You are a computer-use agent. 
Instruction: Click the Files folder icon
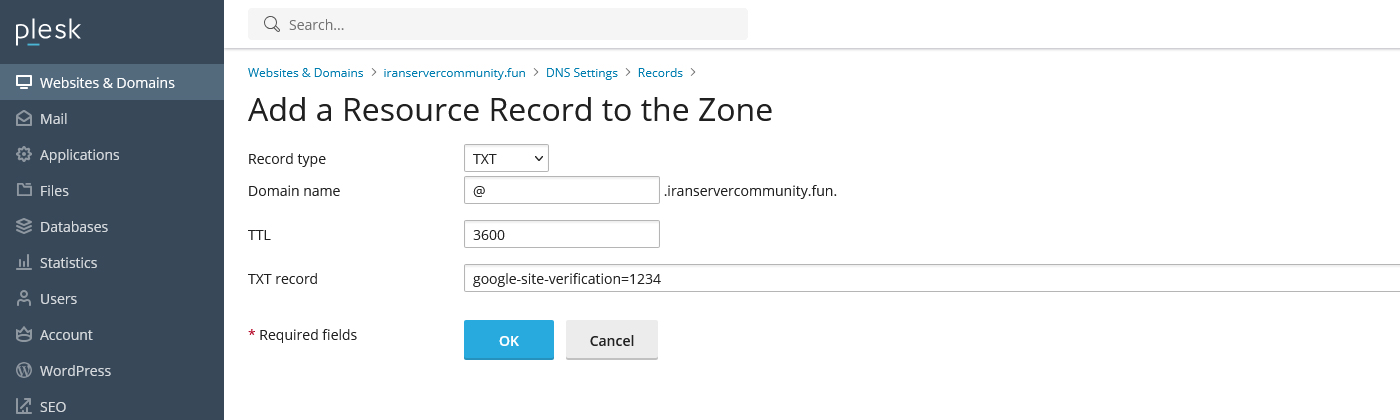point(24,191)
